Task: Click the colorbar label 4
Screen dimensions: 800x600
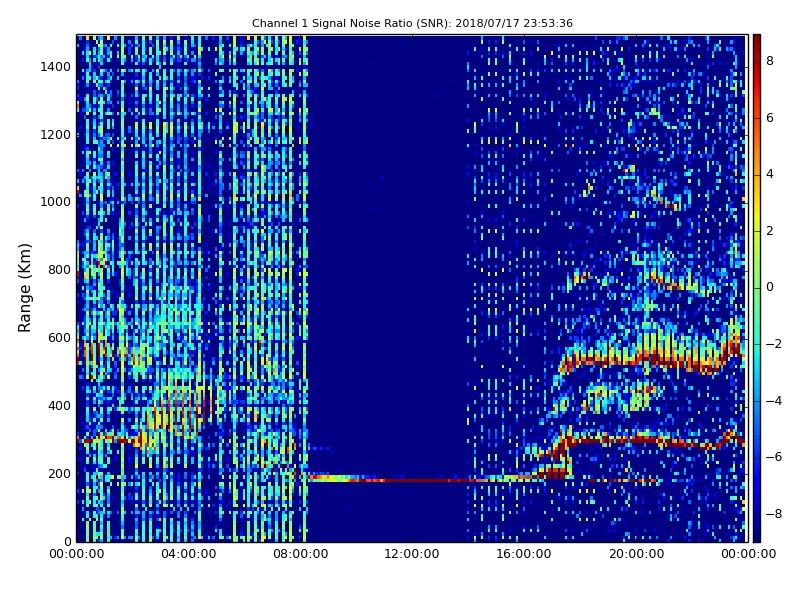Action: point(770,174)
